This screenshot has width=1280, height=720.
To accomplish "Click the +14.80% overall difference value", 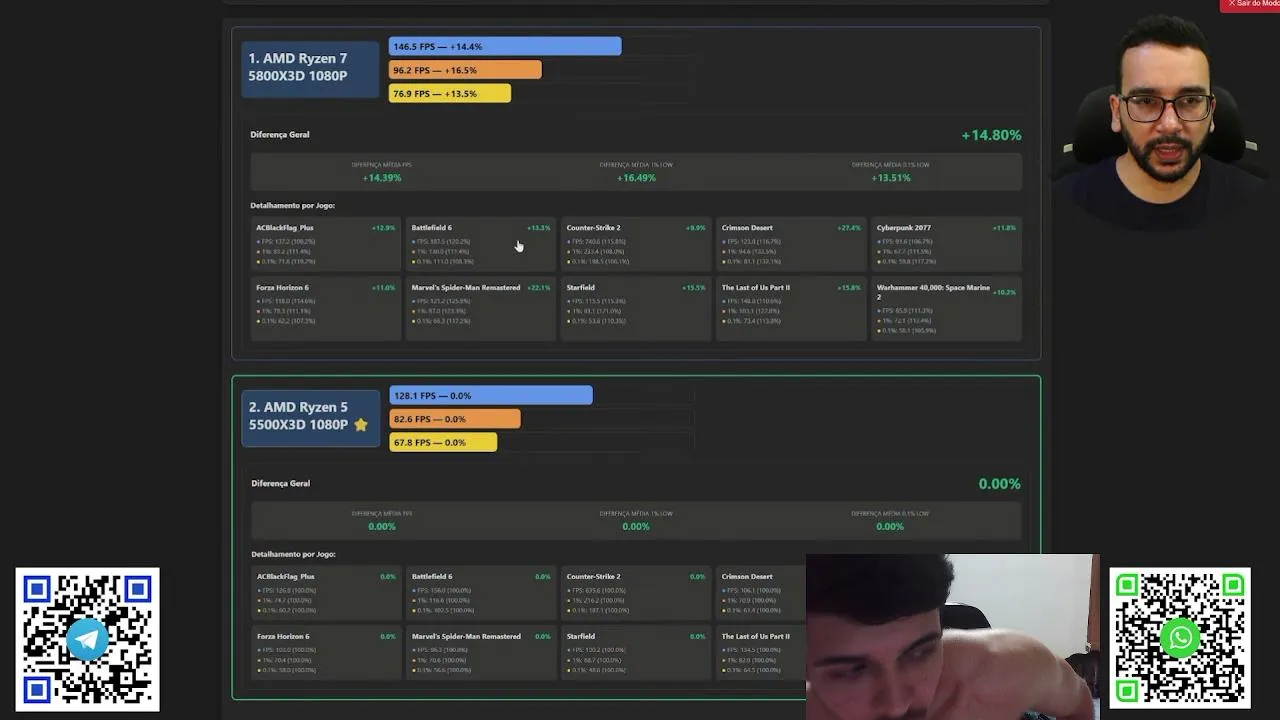I will [x=991, y=135].
